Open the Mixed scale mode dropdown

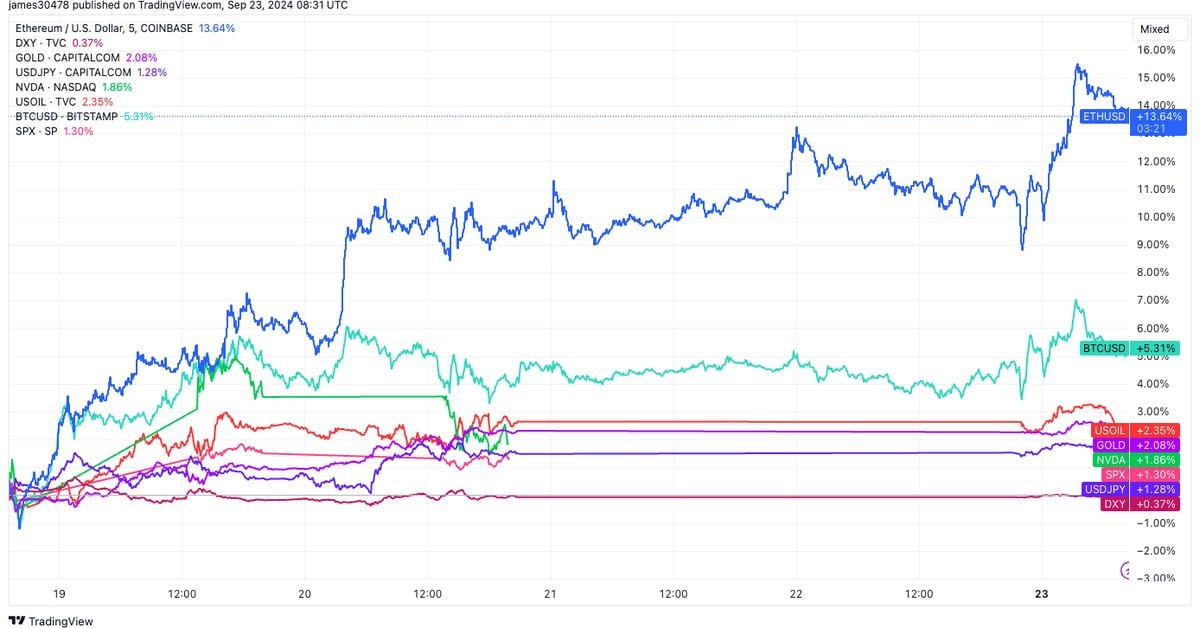click(x=1157, y=29)
